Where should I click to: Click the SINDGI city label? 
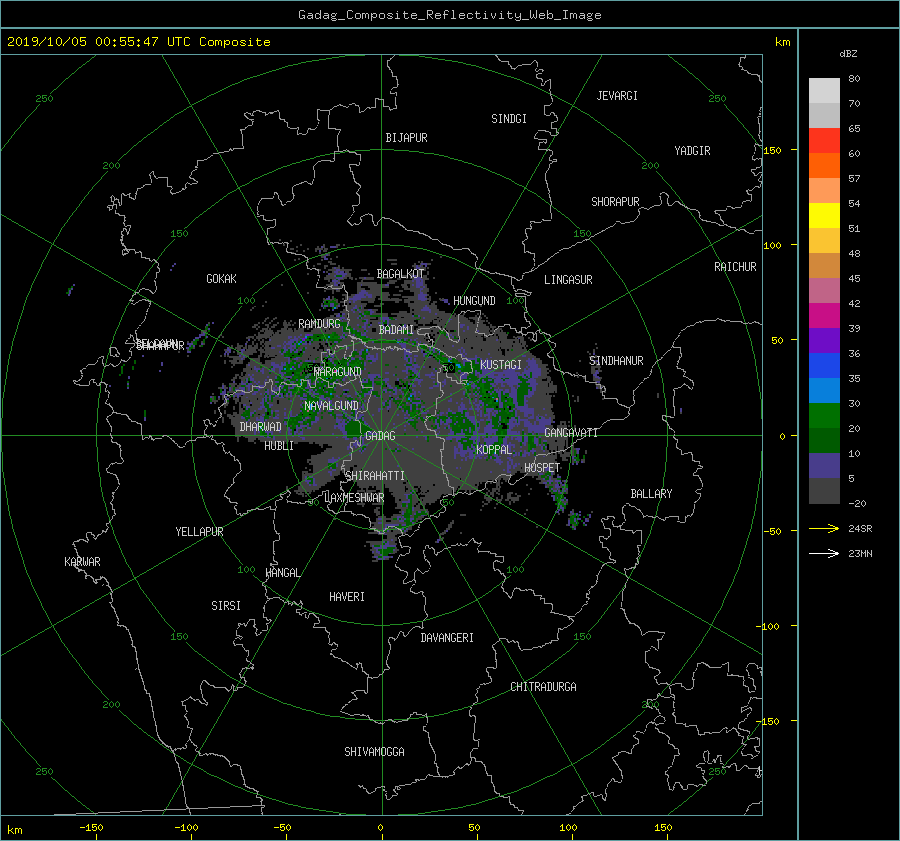(x=509, y=119)
